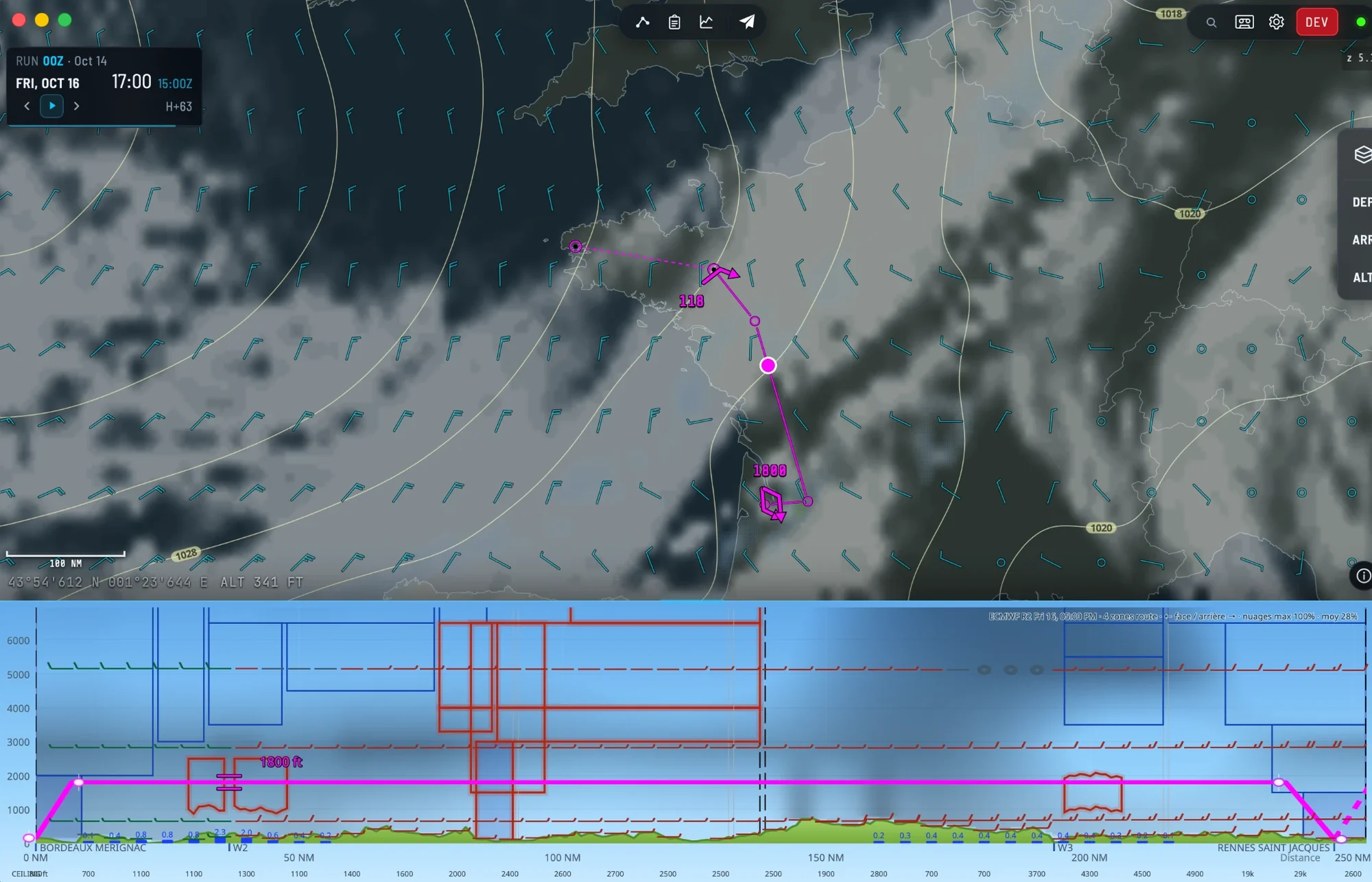The height and width of the screenshot is (882, 1372).
Task: Select the route waypoint at the destination end
Action: click(713, 269)
